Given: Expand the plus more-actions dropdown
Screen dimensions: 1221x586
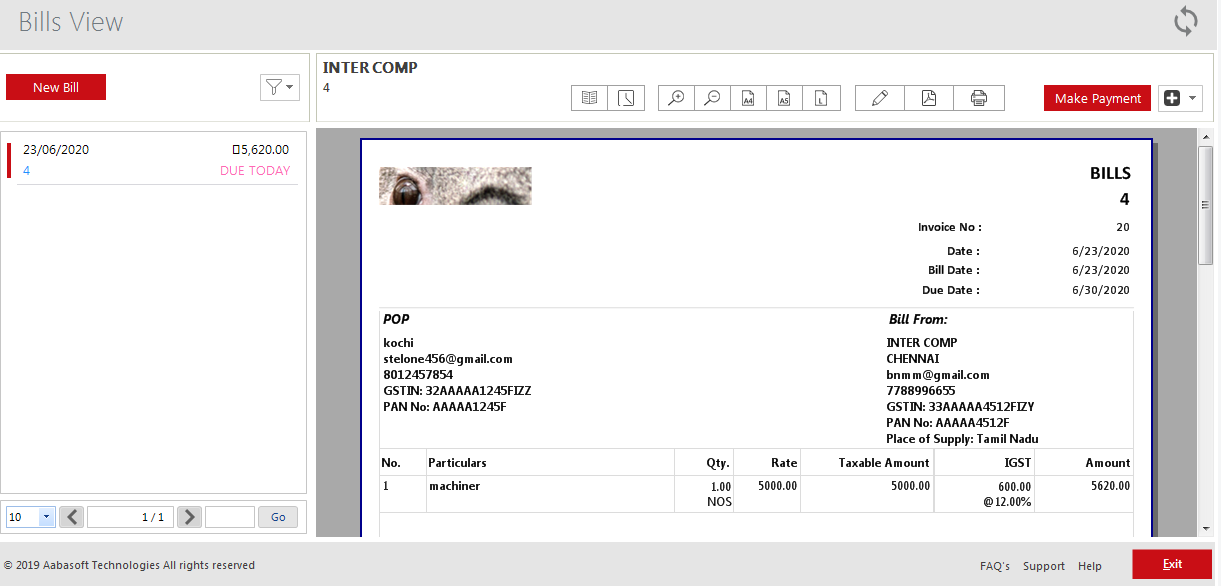Looking at the screenshot, I should coord(1180,98).
